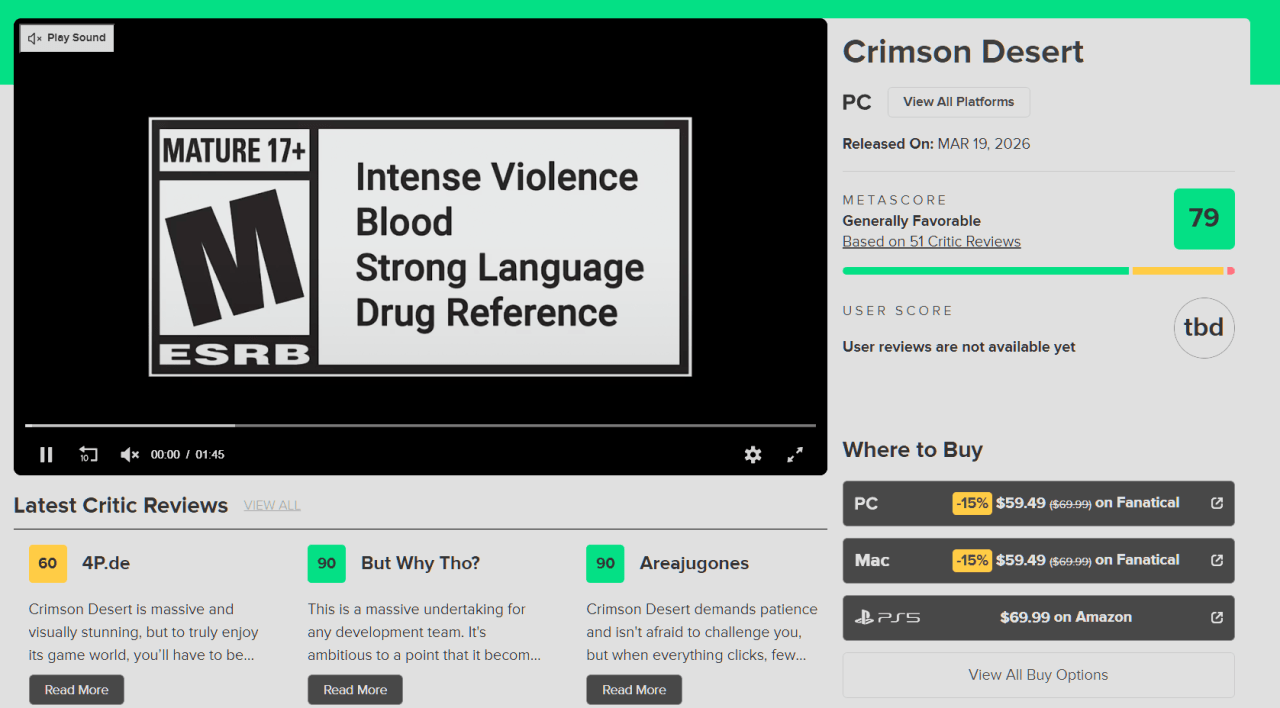Rewind the video 10 seconds
1280x708 pixels.
point(88,455)
